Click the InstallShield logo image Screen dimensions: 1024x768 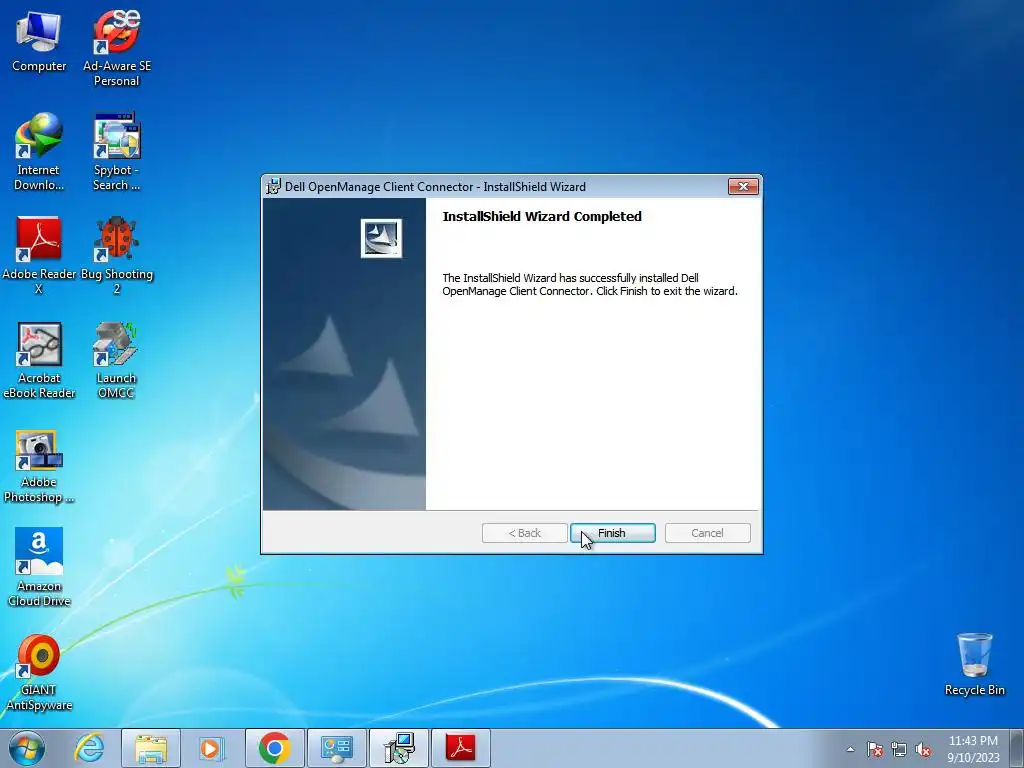coord(381,238)
